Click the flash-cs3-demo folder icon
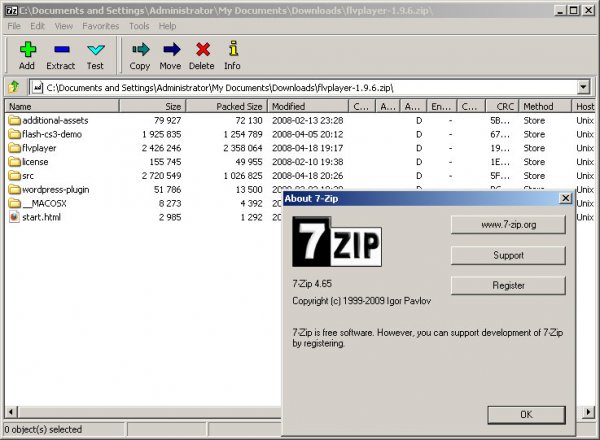Image resolution: width=600 pixels, height=440 pixels. tap(14, 134)
